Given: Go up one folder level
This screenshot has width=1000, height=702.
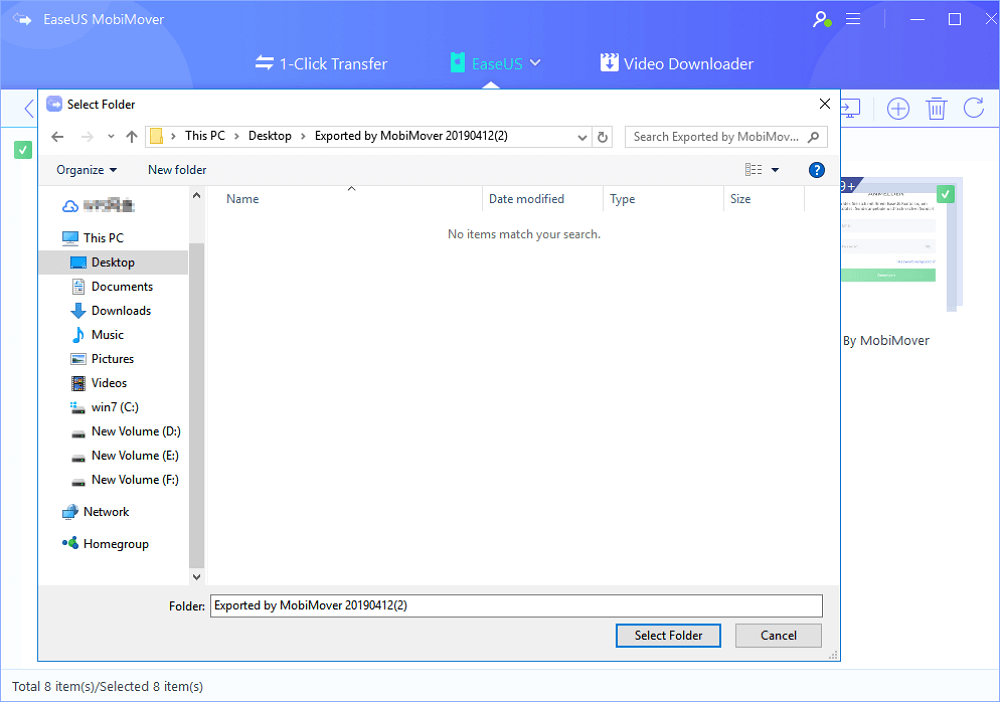Looking at the screenshot, I should click(131, 136).
